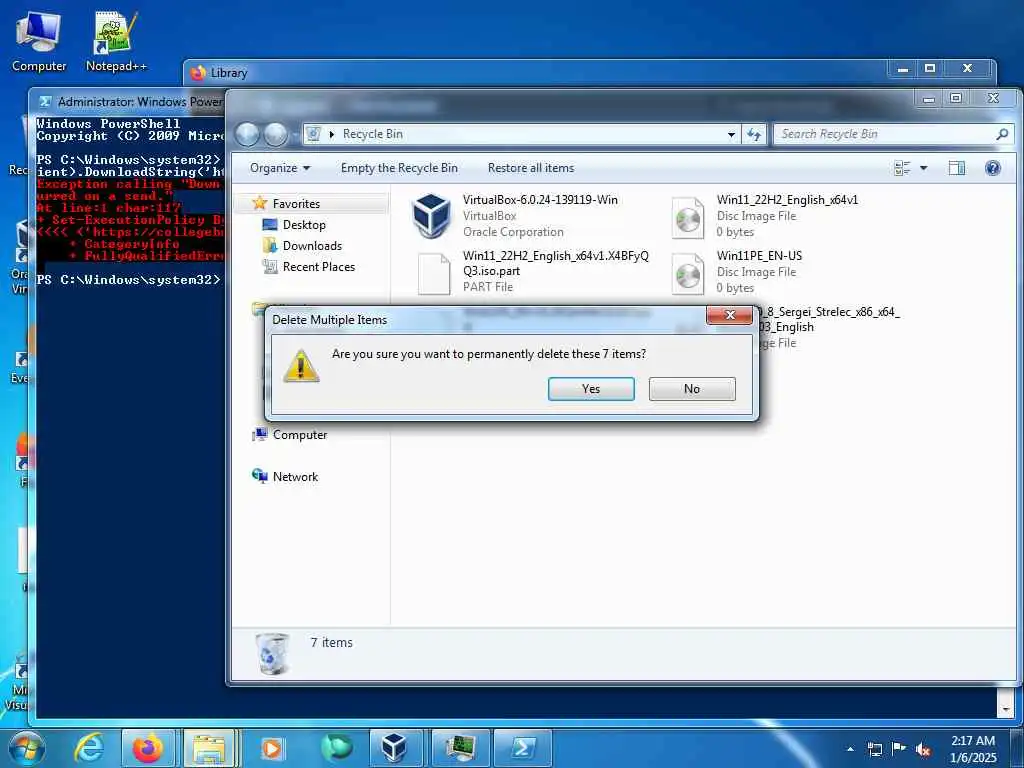The width and height of the screenshot is (1024, 768).
Task: Click the recycle bin details pane icon
Action: pyautogui.click(x=272, y=653)
